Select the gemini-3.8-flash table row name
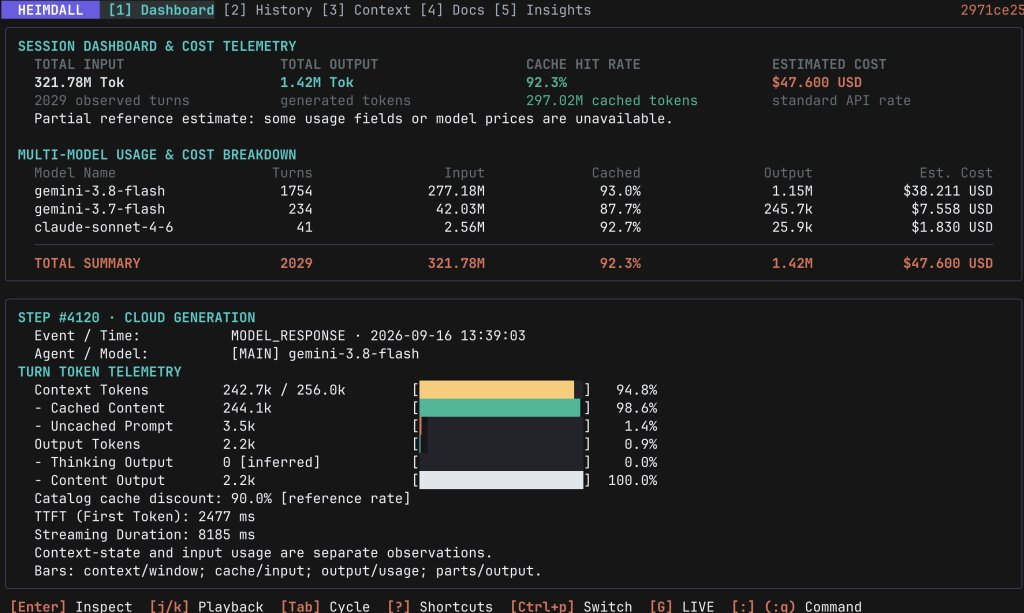The height and width of the screenshot is (613, 1024). pyautogui.click(x=100, y=191)
